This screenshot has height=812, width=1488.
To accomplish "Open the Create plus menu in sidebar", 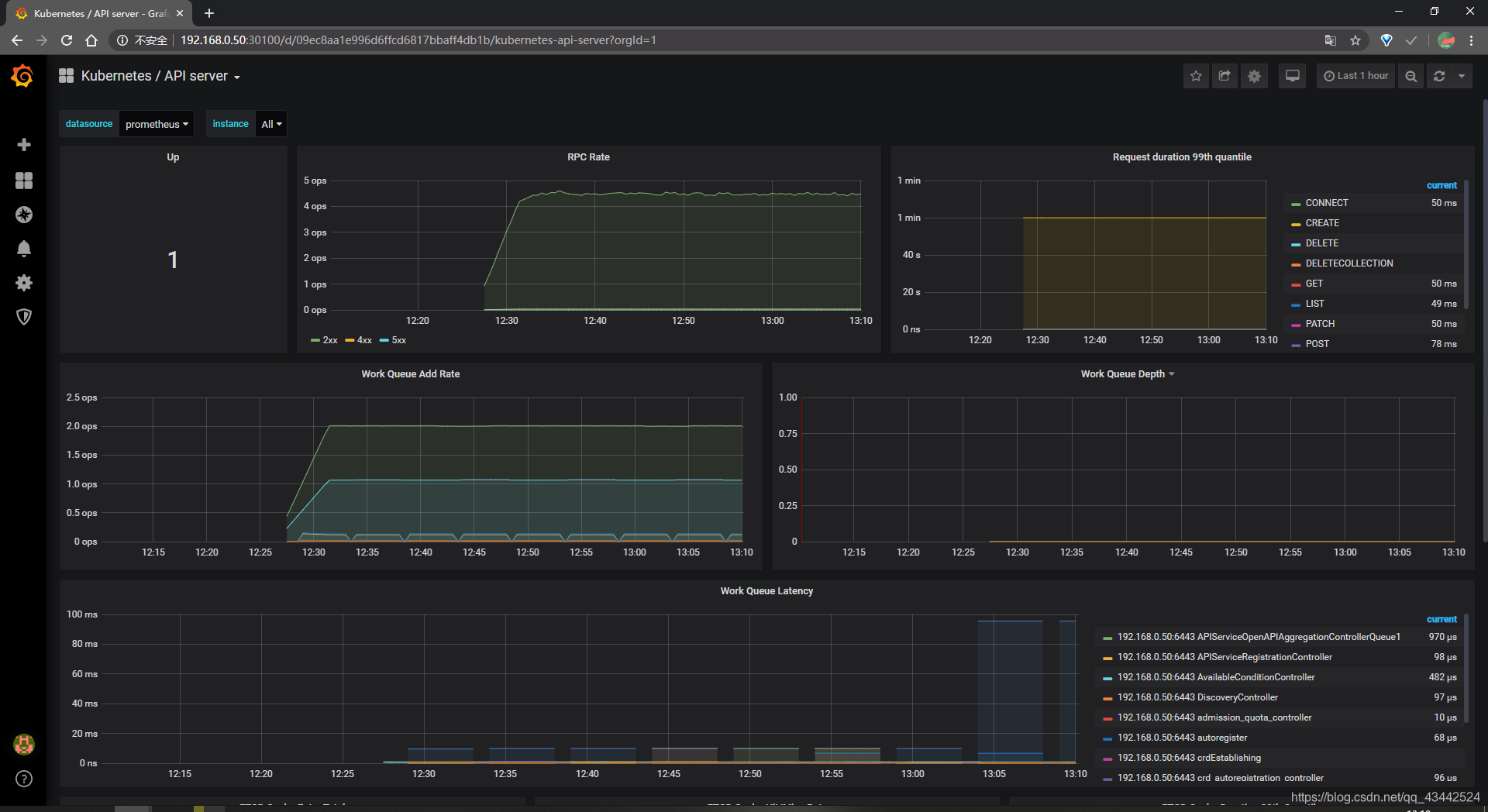I will pyautogui.click(x=24, y=145).
